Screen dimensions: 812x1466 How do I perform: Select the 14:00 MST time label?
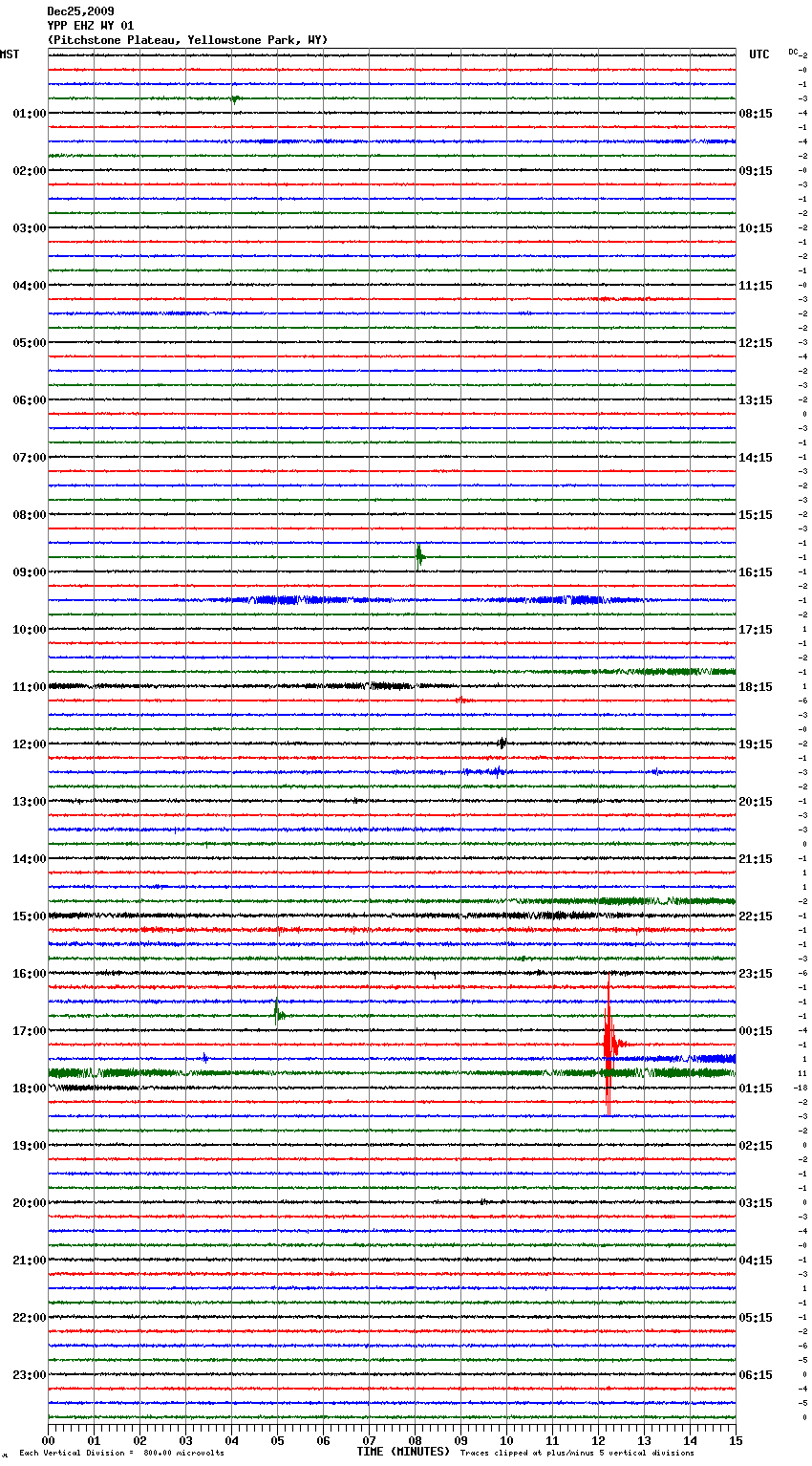click(x=30, y=859)
